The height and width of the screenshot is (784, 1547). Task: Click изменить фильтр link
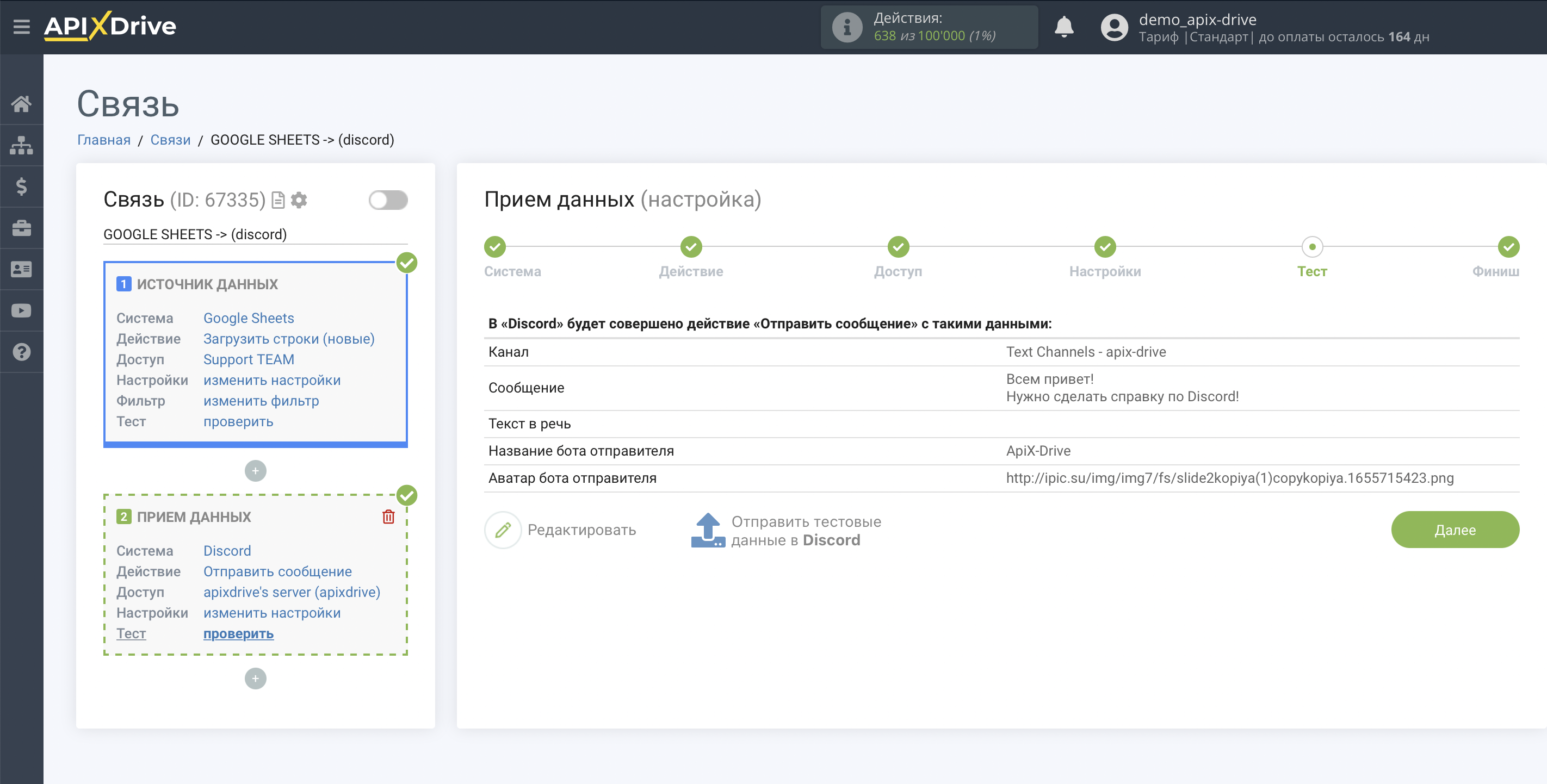(261, 401)
